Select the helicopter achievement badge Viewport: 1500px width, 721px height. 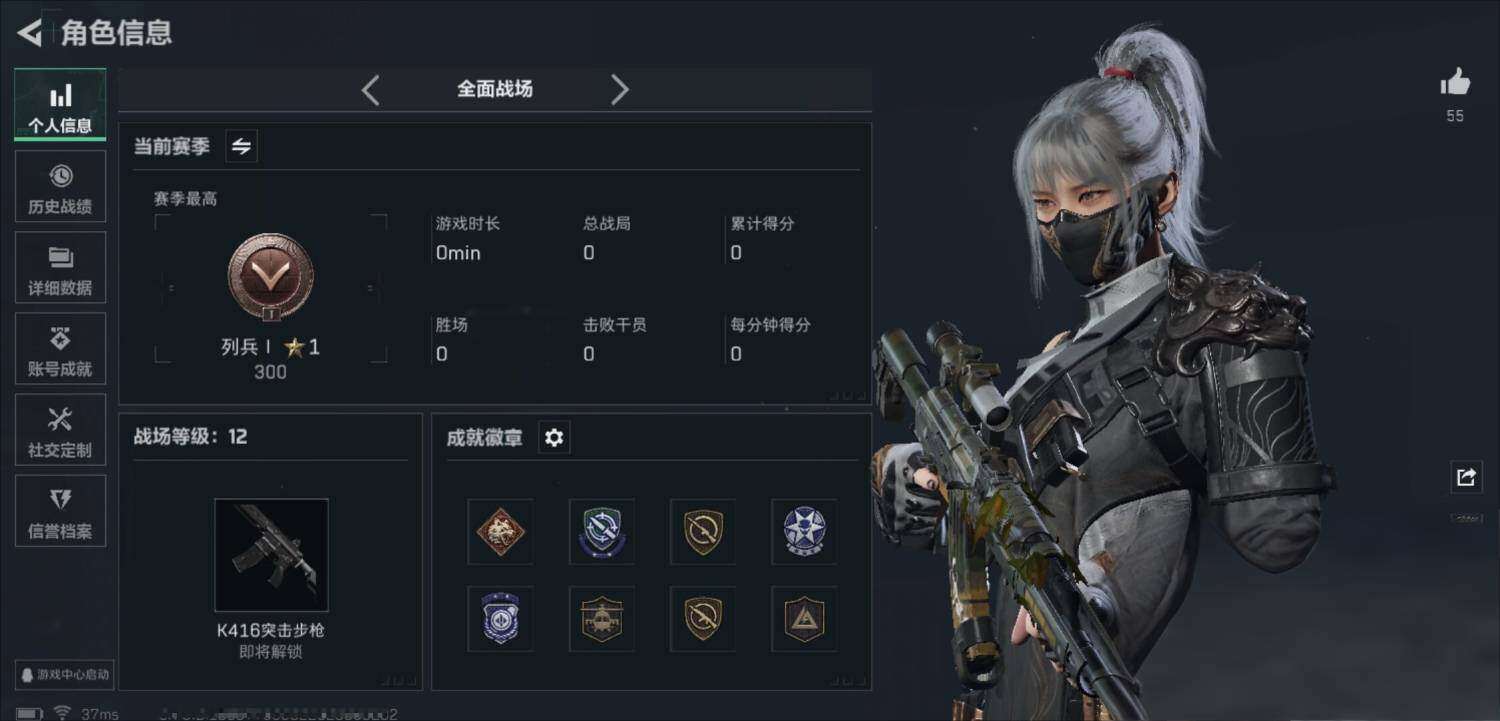click(x=602, y=619)
